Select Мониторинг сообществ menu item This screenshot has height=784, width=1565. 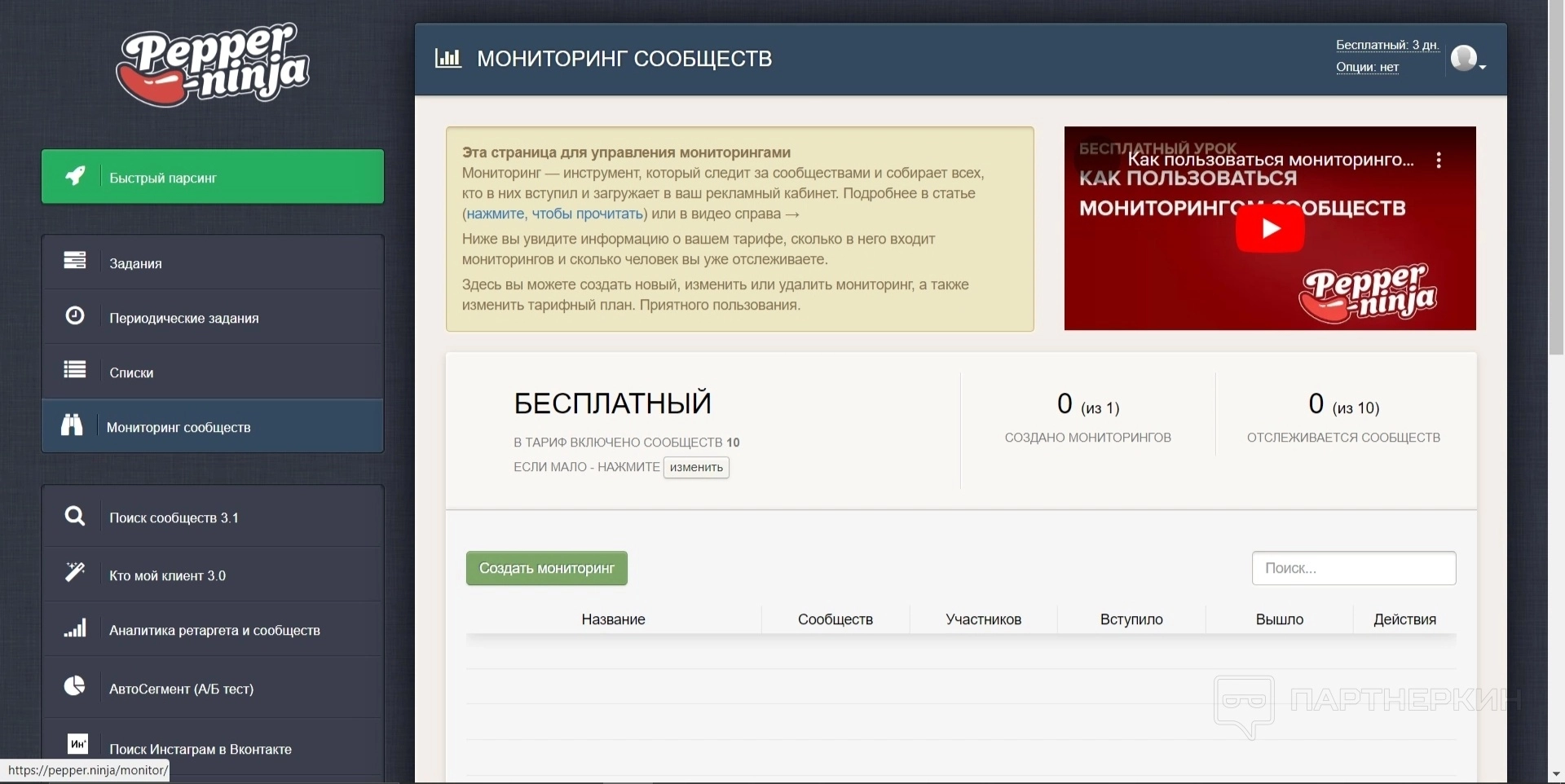(x=213, y=426)
